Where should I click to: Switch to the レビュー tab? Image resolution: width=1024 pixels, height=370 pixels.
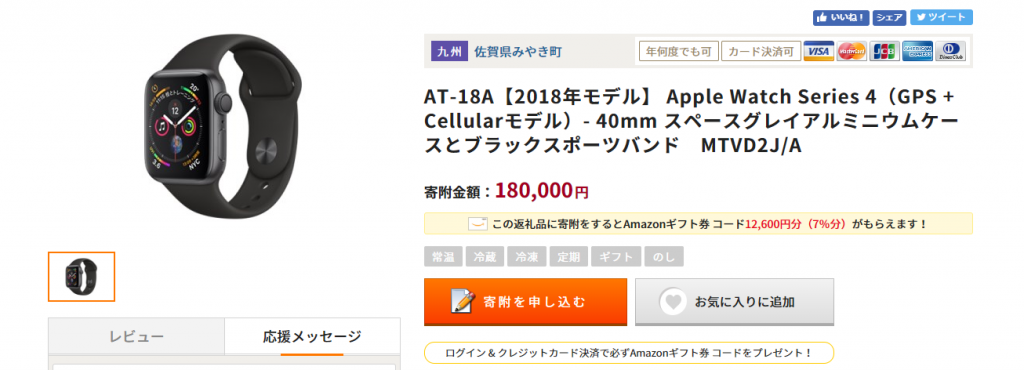136,337
